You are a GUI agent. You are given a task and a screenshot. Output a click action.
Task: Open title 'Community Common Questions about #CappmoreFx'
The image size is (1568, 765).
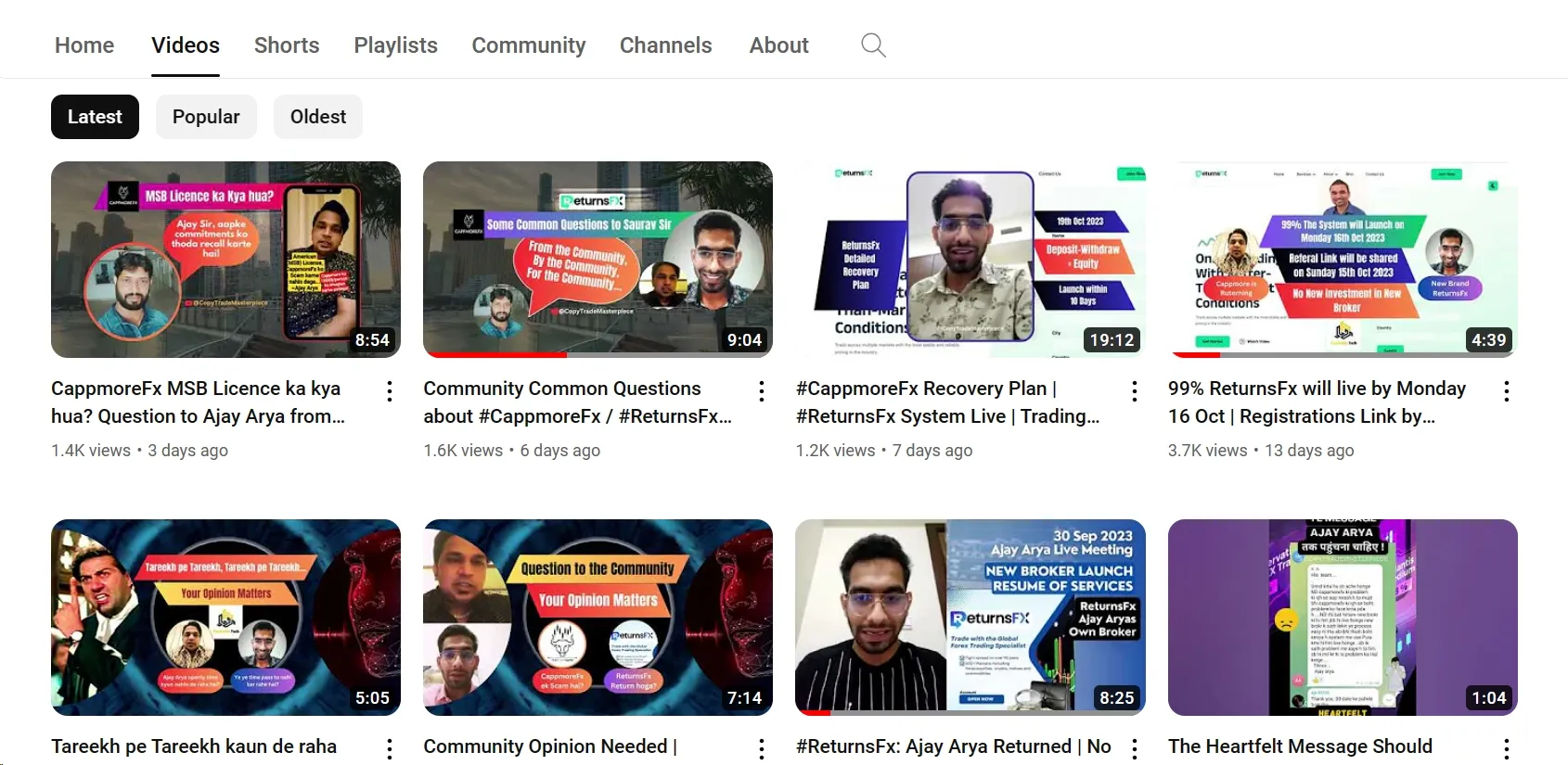(577, 402)
